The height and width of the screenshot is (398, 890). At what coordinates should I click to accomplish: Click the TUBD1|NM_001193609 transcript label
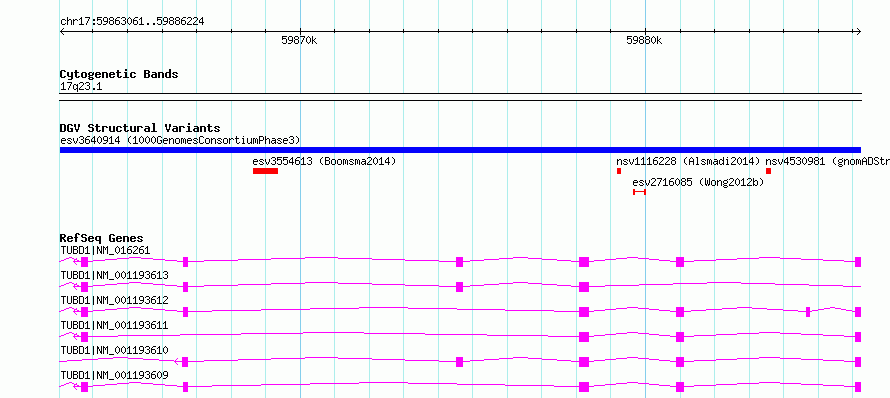click(114, 375)
